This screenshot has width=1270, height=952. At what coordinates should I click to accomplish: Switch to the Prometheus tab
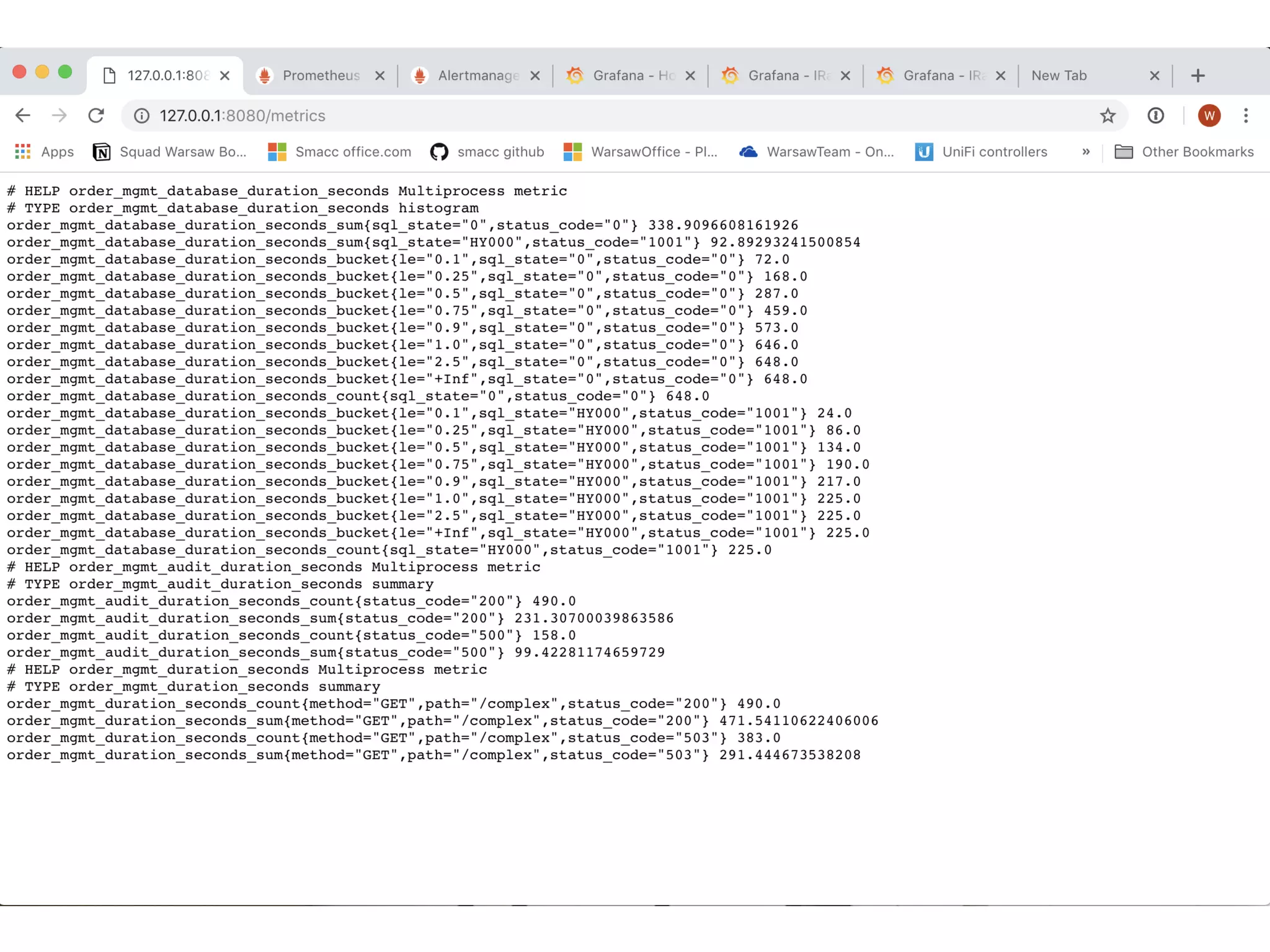313,76
